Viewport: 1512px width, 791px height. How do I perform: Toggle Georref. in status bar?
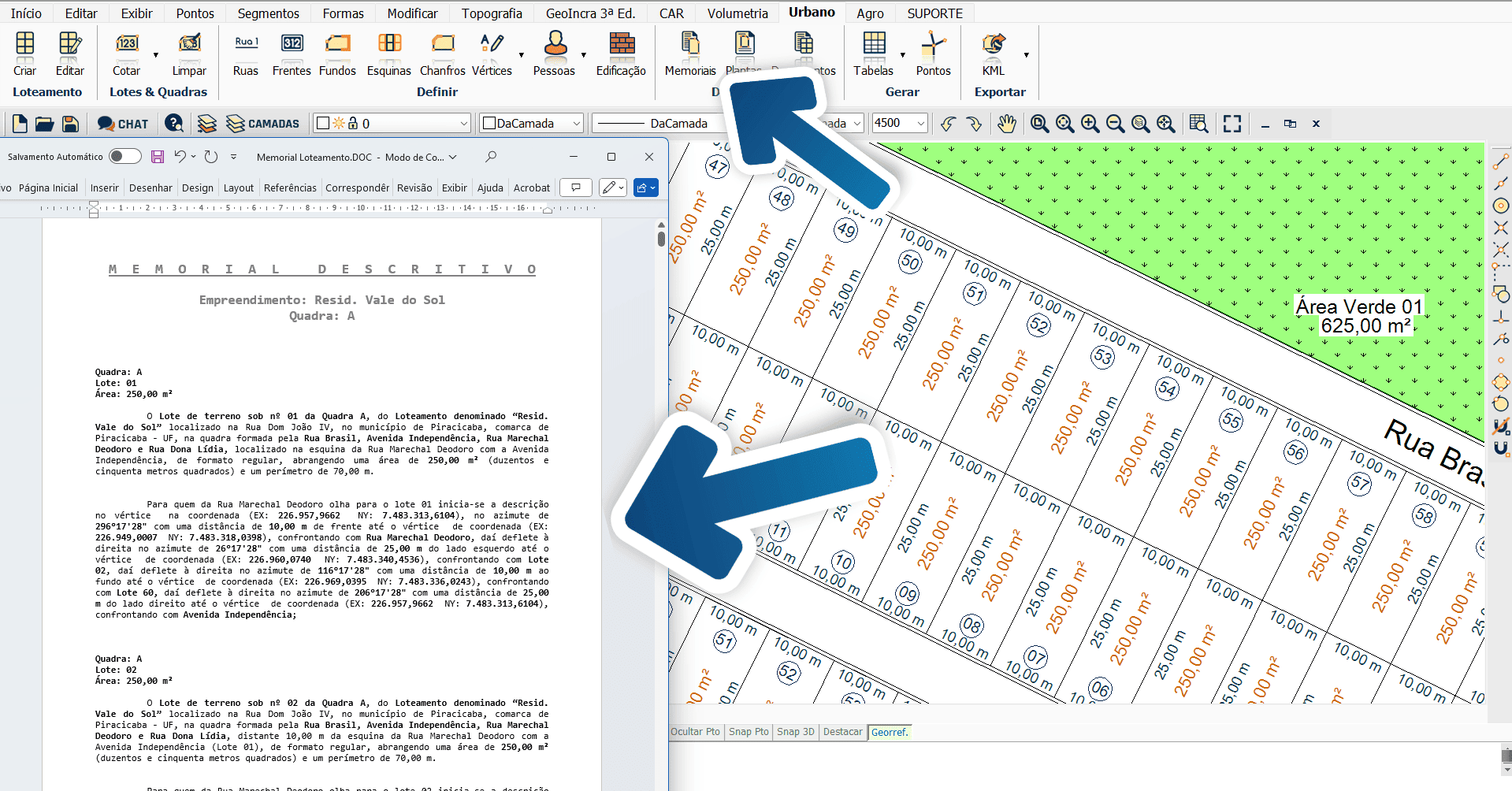[x=890, y=732]
